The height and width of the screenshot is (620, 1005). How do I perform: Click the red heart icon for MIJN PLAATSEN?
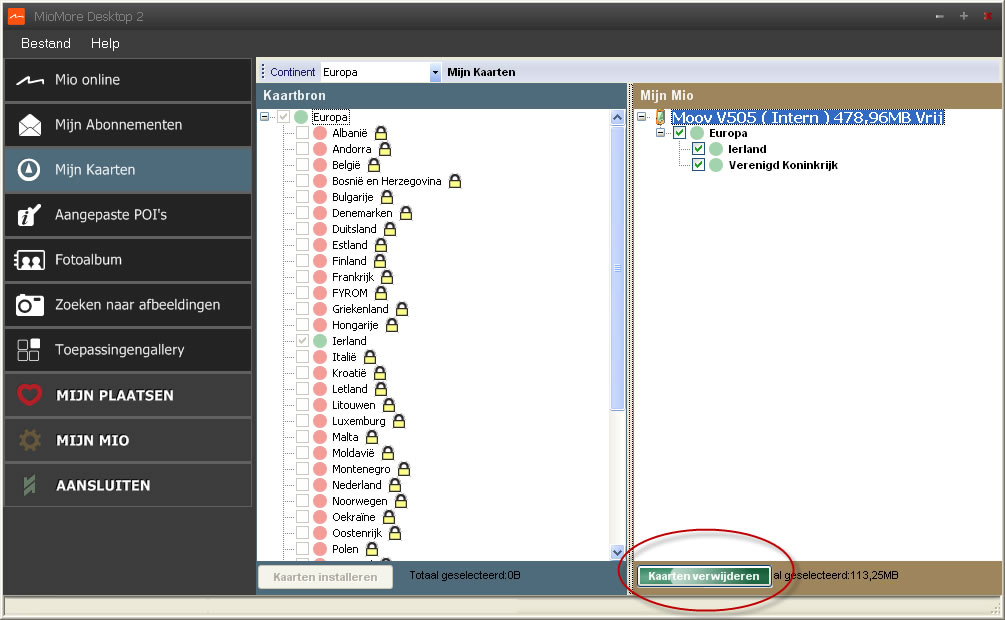29,395
